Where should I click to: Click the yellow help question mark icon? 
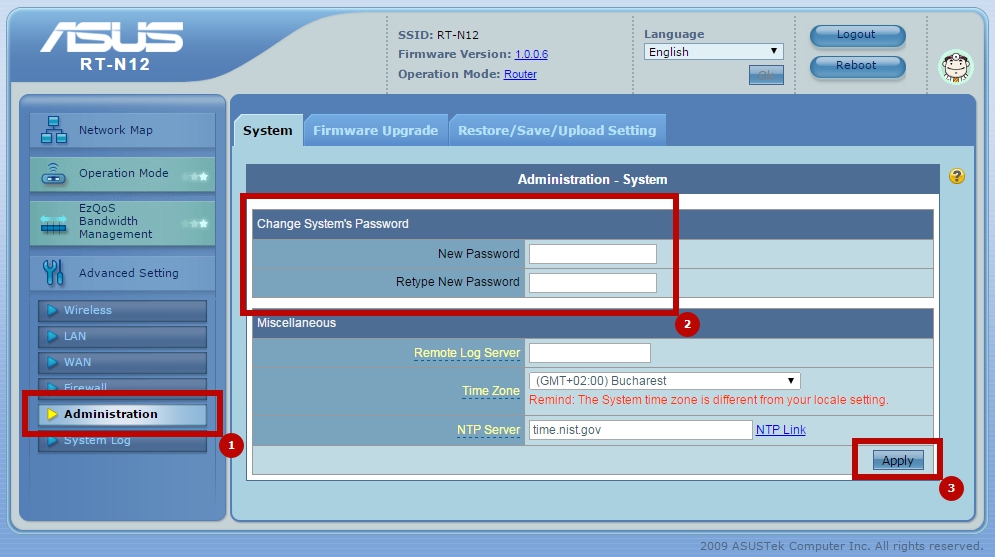pyautogui.click(x=957, y=176)
